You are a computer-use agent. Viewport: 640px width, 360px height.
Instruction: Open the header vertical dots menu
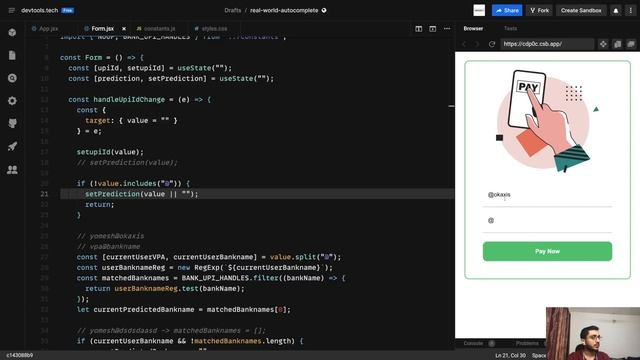(630, 10)
